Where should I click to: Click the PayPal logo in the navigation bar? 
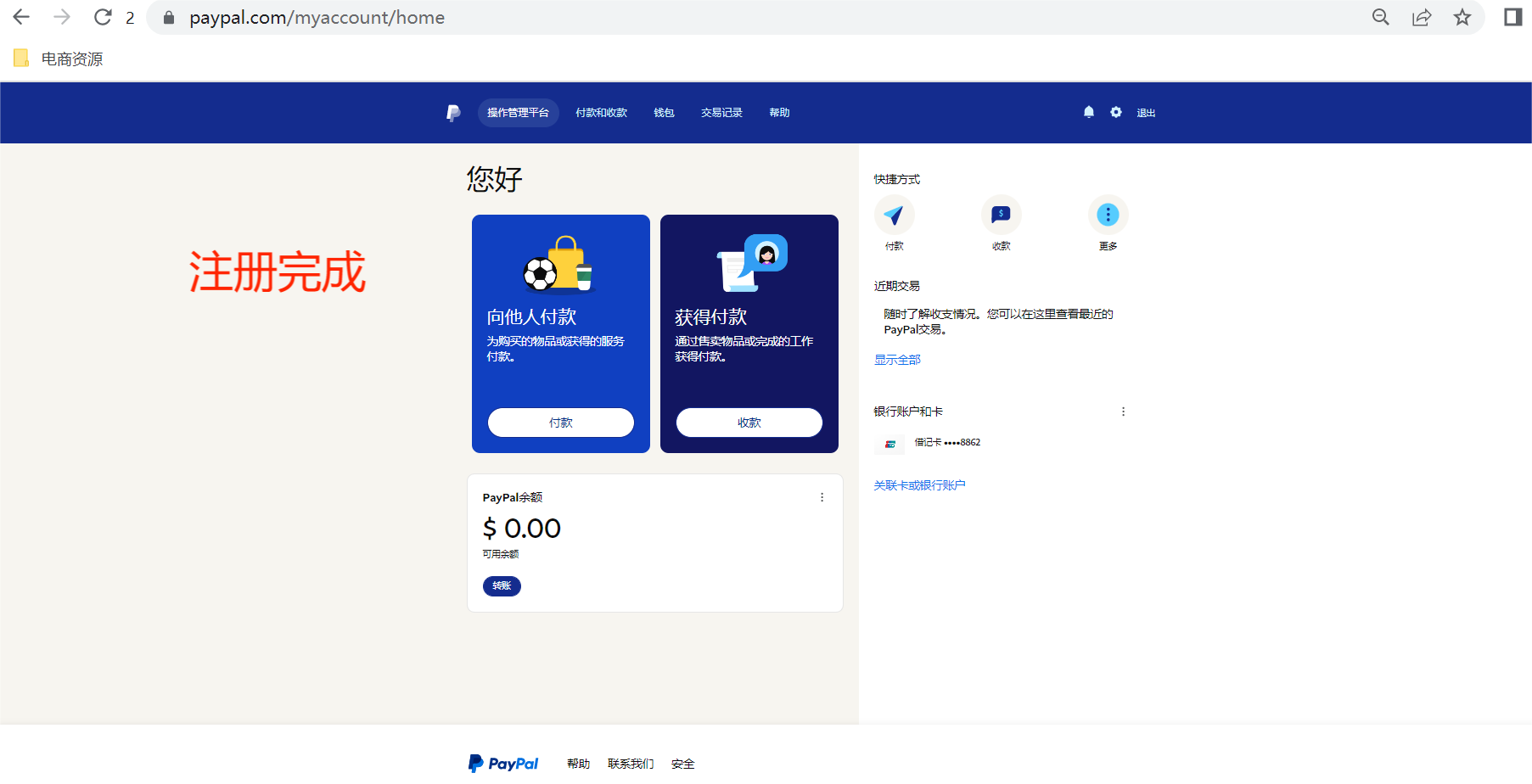click(x=453, y=113)
